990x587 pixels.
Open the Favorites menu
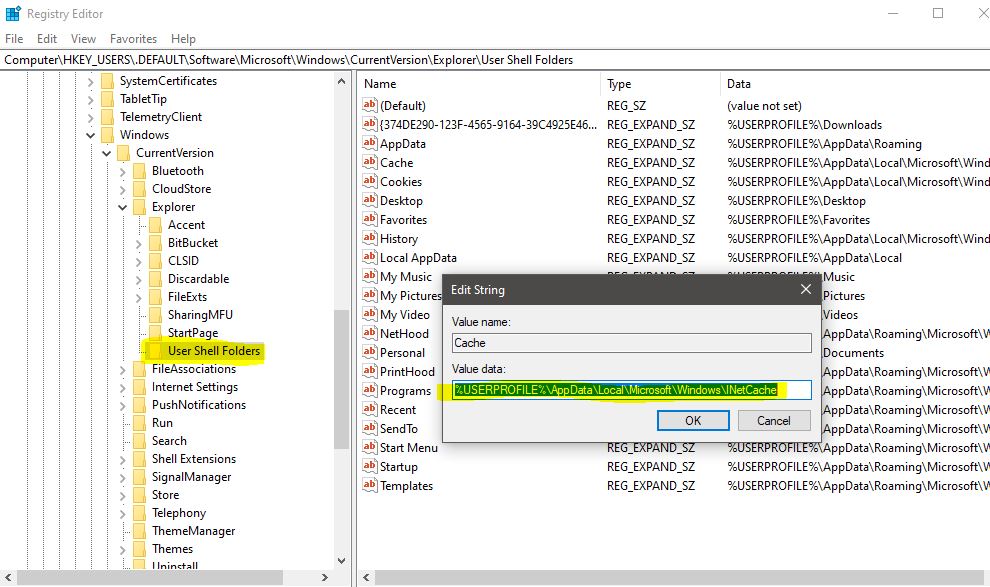click(x=133, y=39)
